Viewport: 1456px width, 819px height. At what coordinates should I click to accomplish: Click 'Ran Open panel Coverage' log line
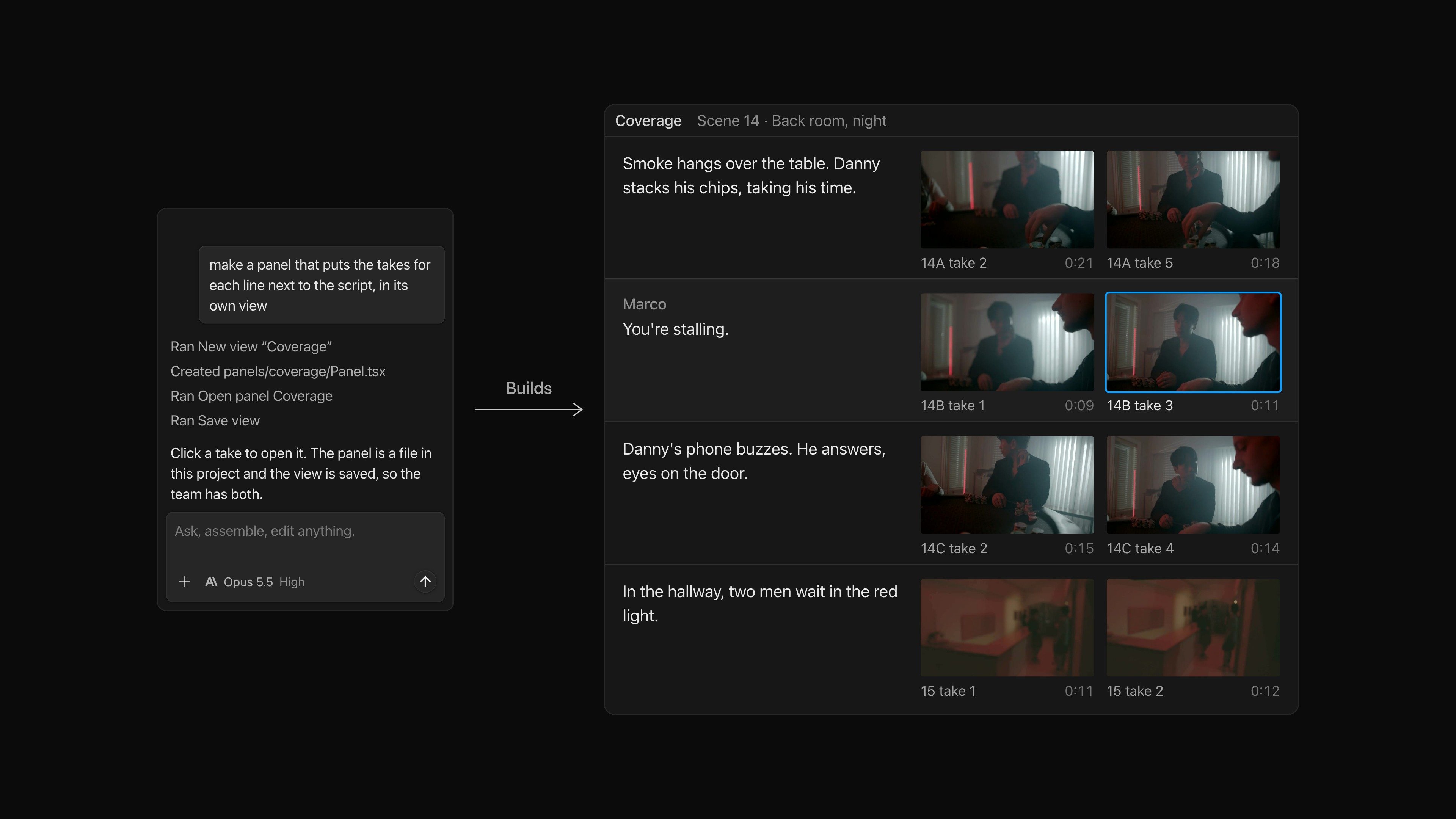[x=251, y=395]
